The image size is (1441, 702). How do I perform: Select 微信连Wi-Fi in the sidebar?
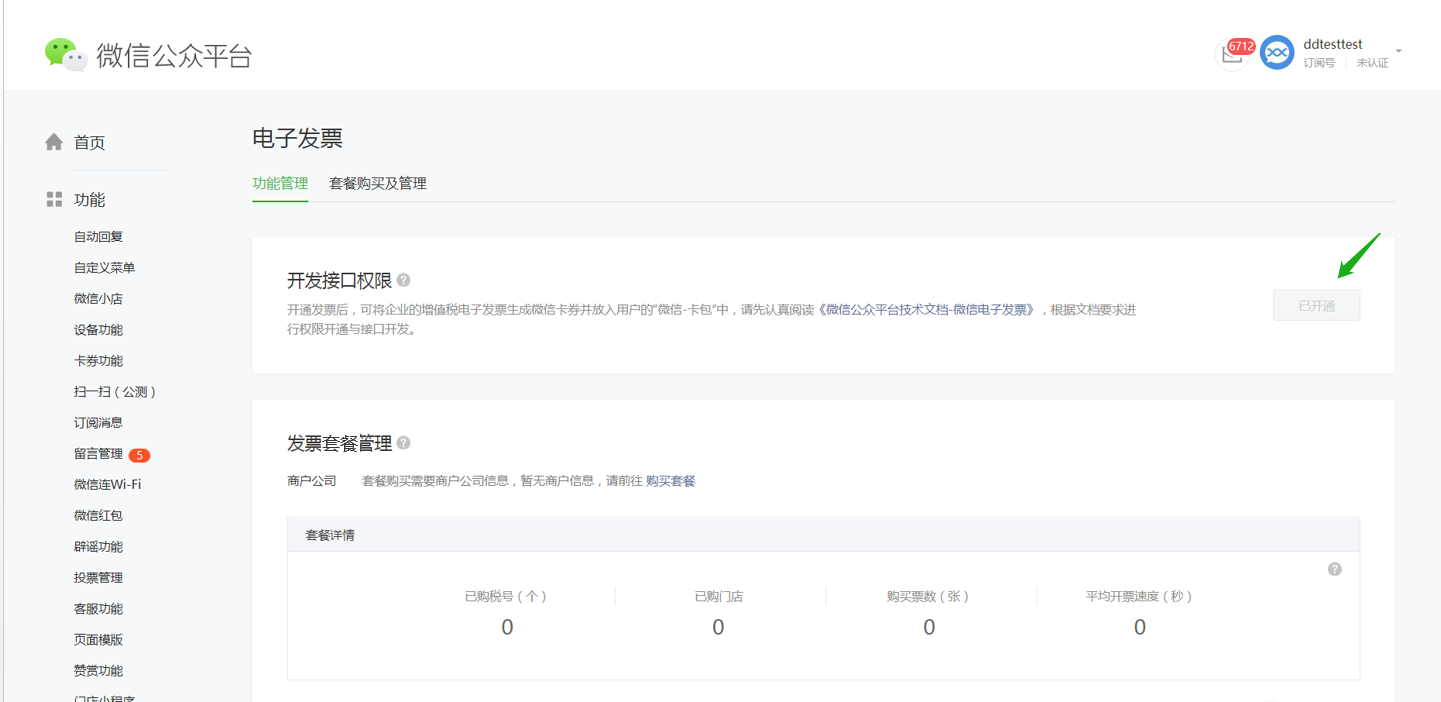[107, 485]
